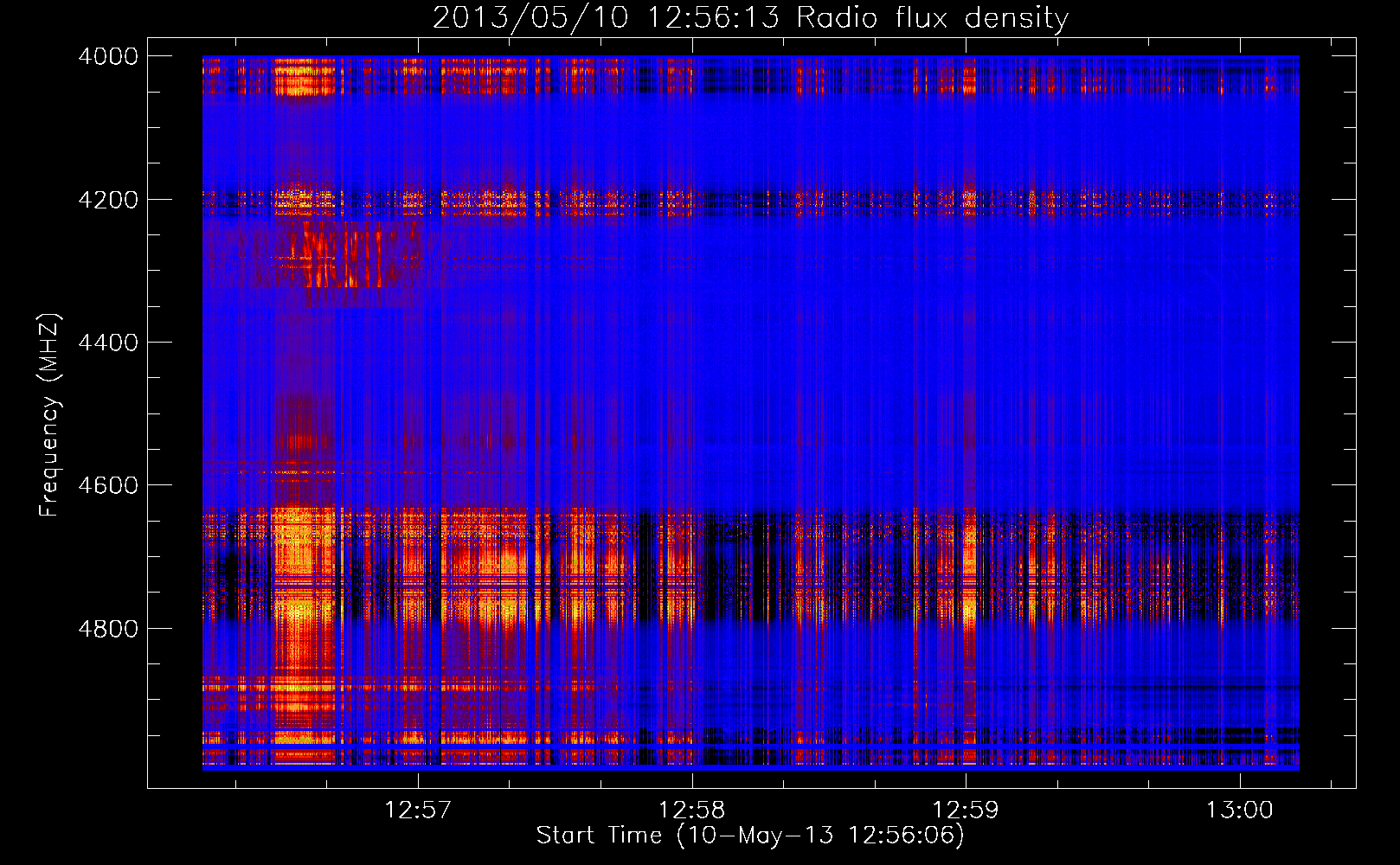The image size is (1400, 865).
Task: Click the 13:00 time tick label
Action: (1240, 811)
